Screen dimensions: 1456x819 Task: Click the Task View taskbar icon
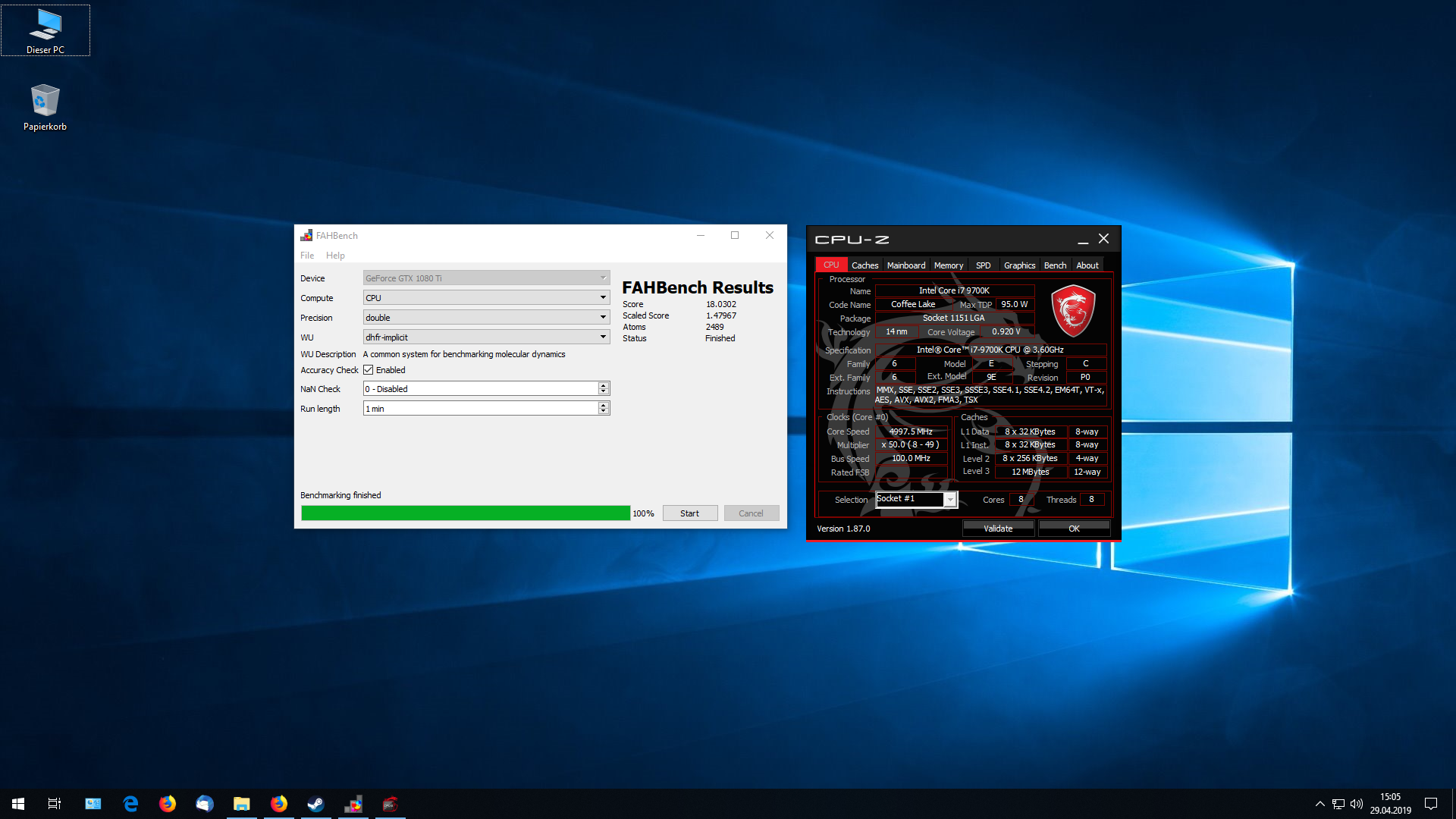pyautogui.click(x=55, y=804)
